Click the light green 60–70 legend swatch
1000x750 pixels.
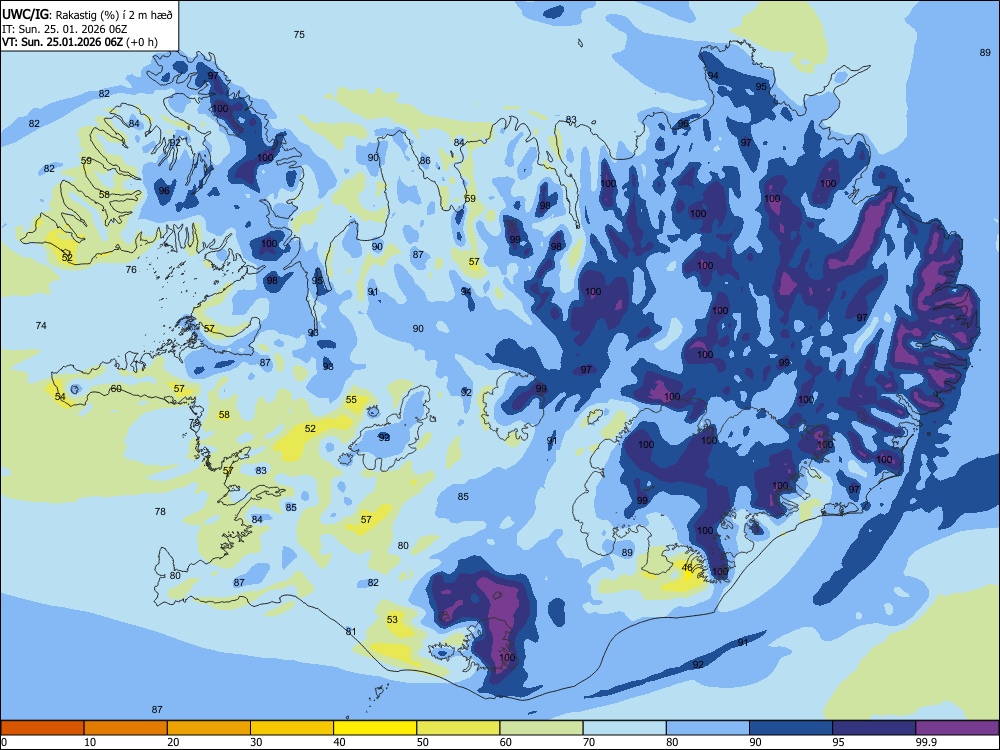(x=541, y=728)
